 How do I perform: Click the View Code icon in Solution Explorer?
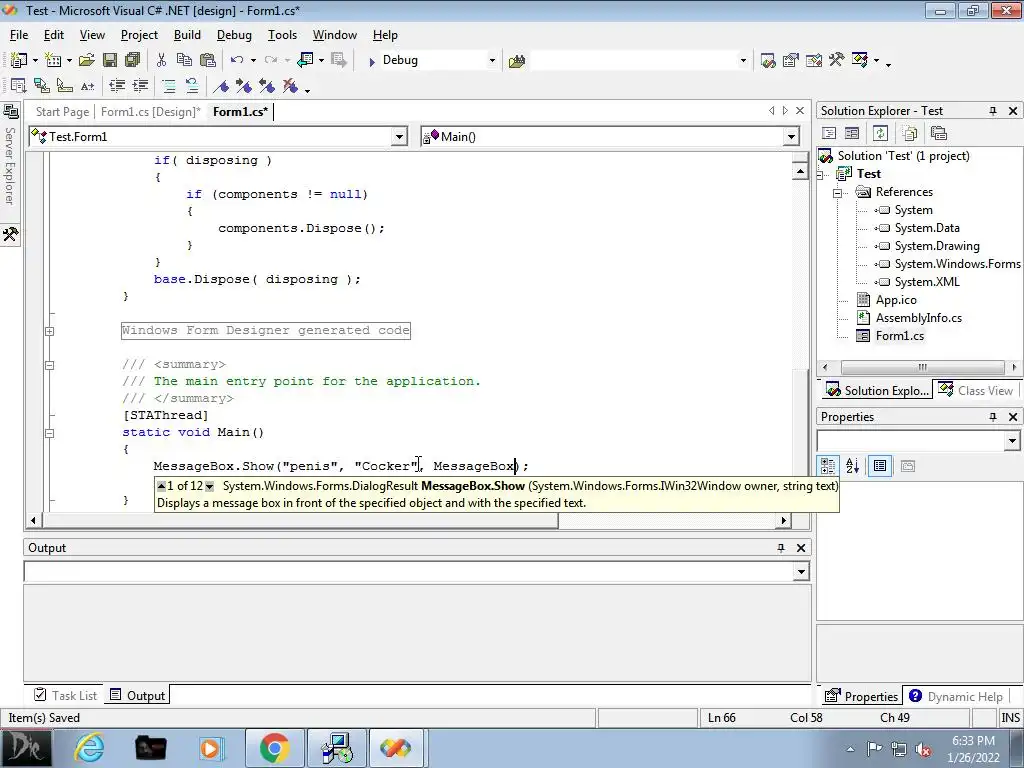(x=829, y=133)
